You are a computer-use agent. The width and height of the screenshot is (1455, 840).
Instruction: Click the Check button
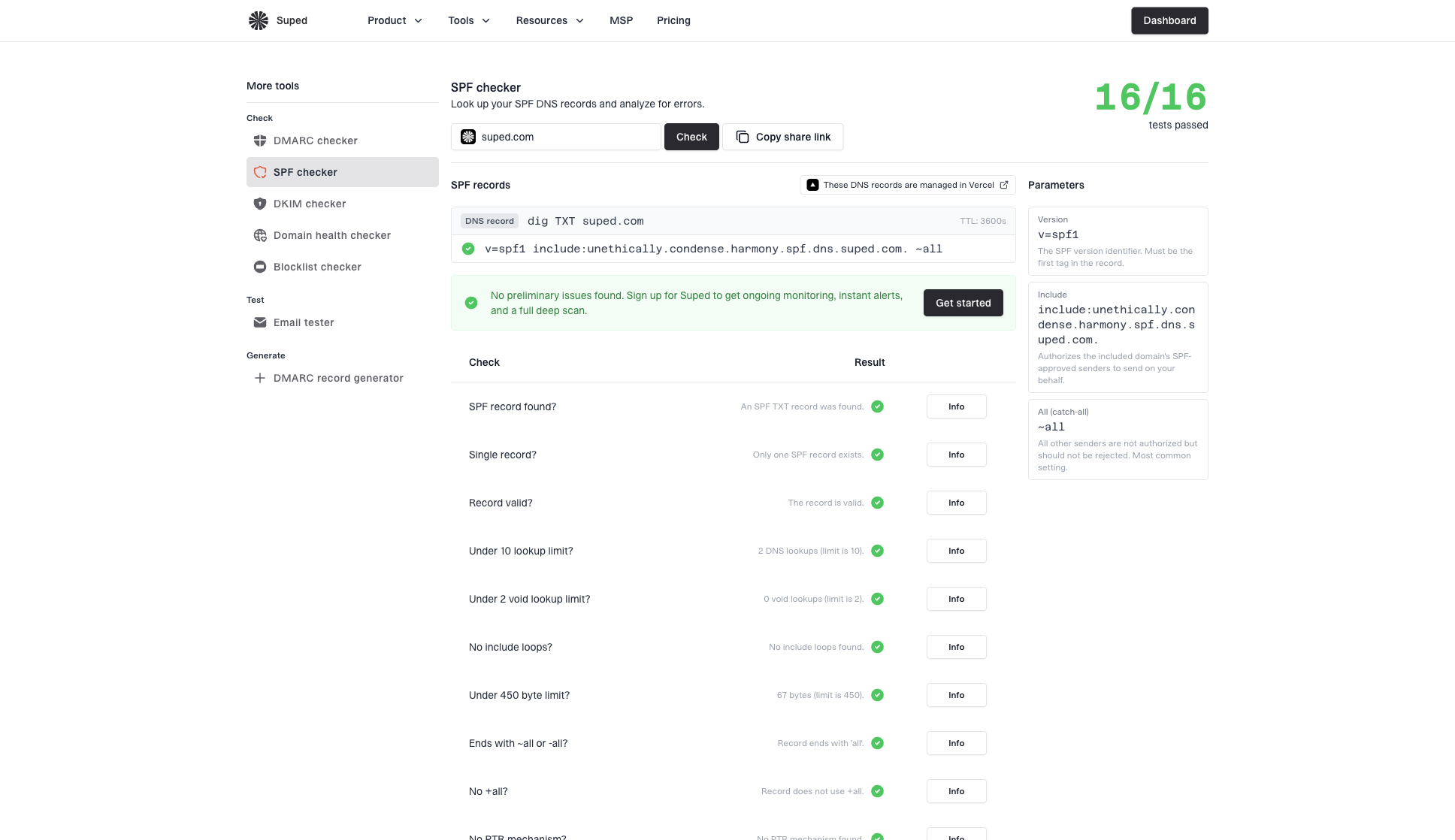[691, 137]
